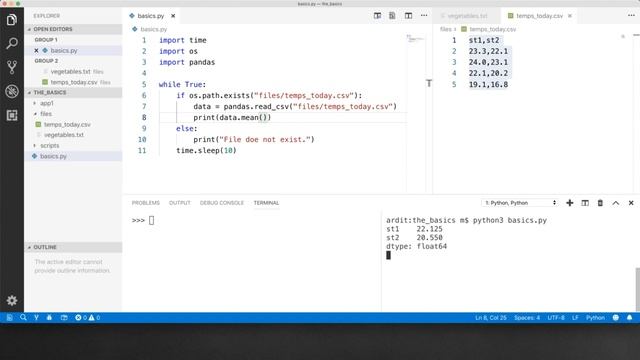This screenshot has height=360, width=640.
Task: Collapse the OUTLINE section
Action: click(x=73, y=247)
